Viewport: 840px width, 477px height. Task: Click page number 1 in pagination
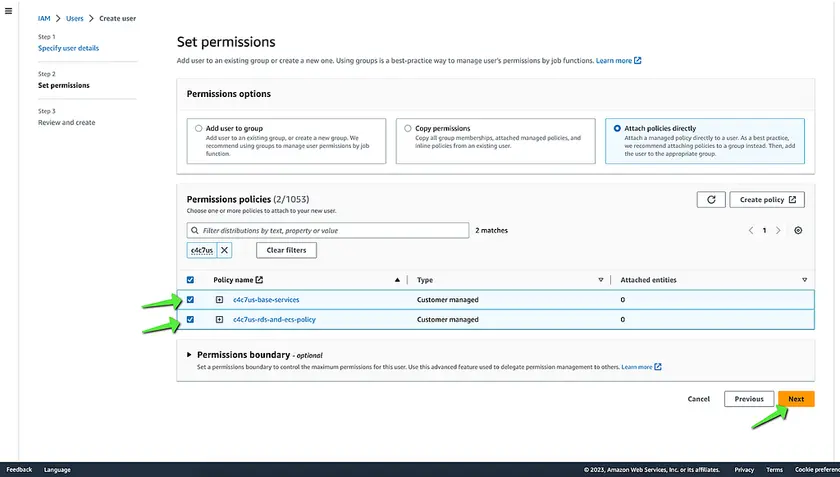764,230
